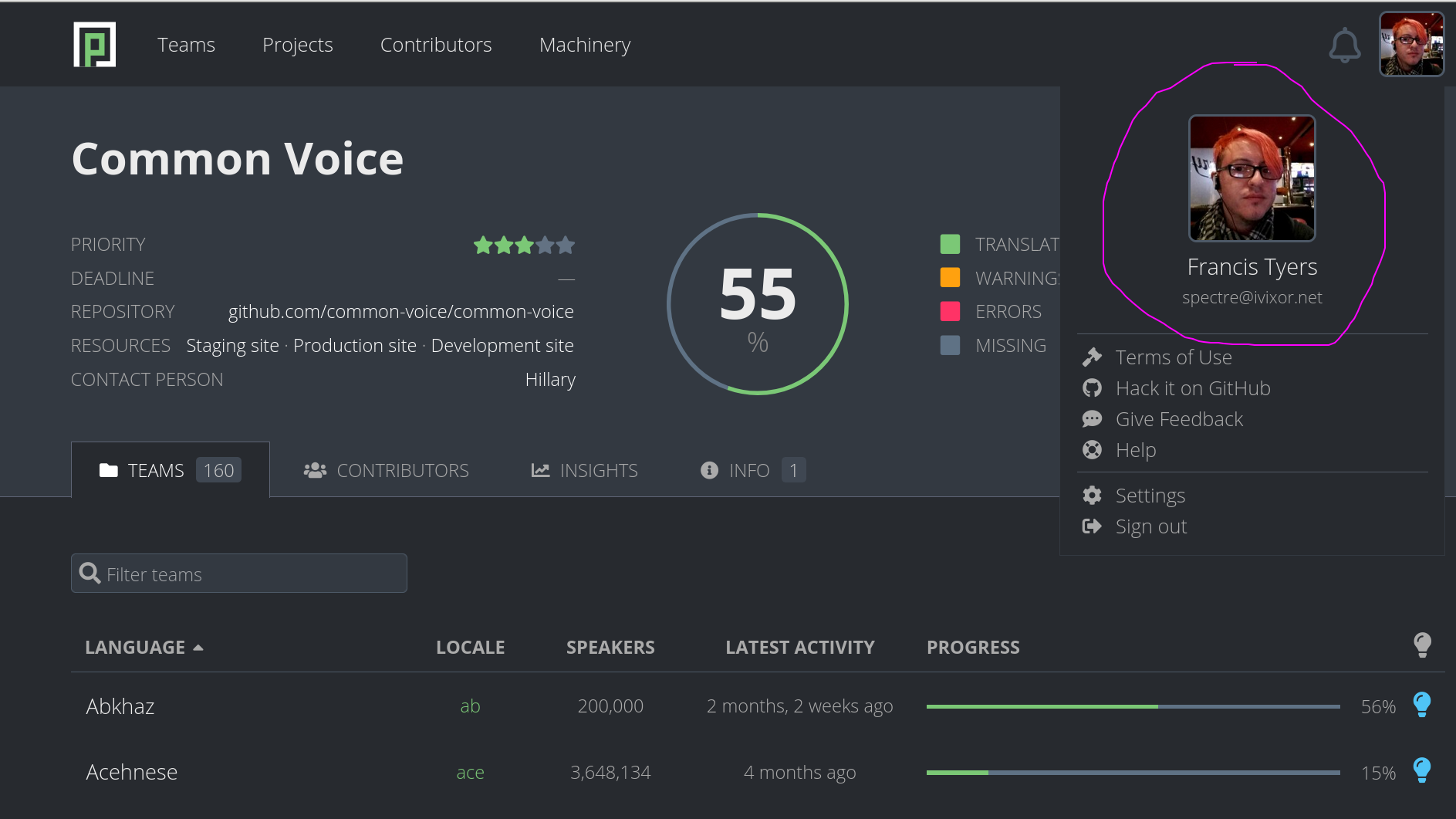
Task: Select Machinery in the top navigation
Action: pyautogui.click(x=584, y=45)
